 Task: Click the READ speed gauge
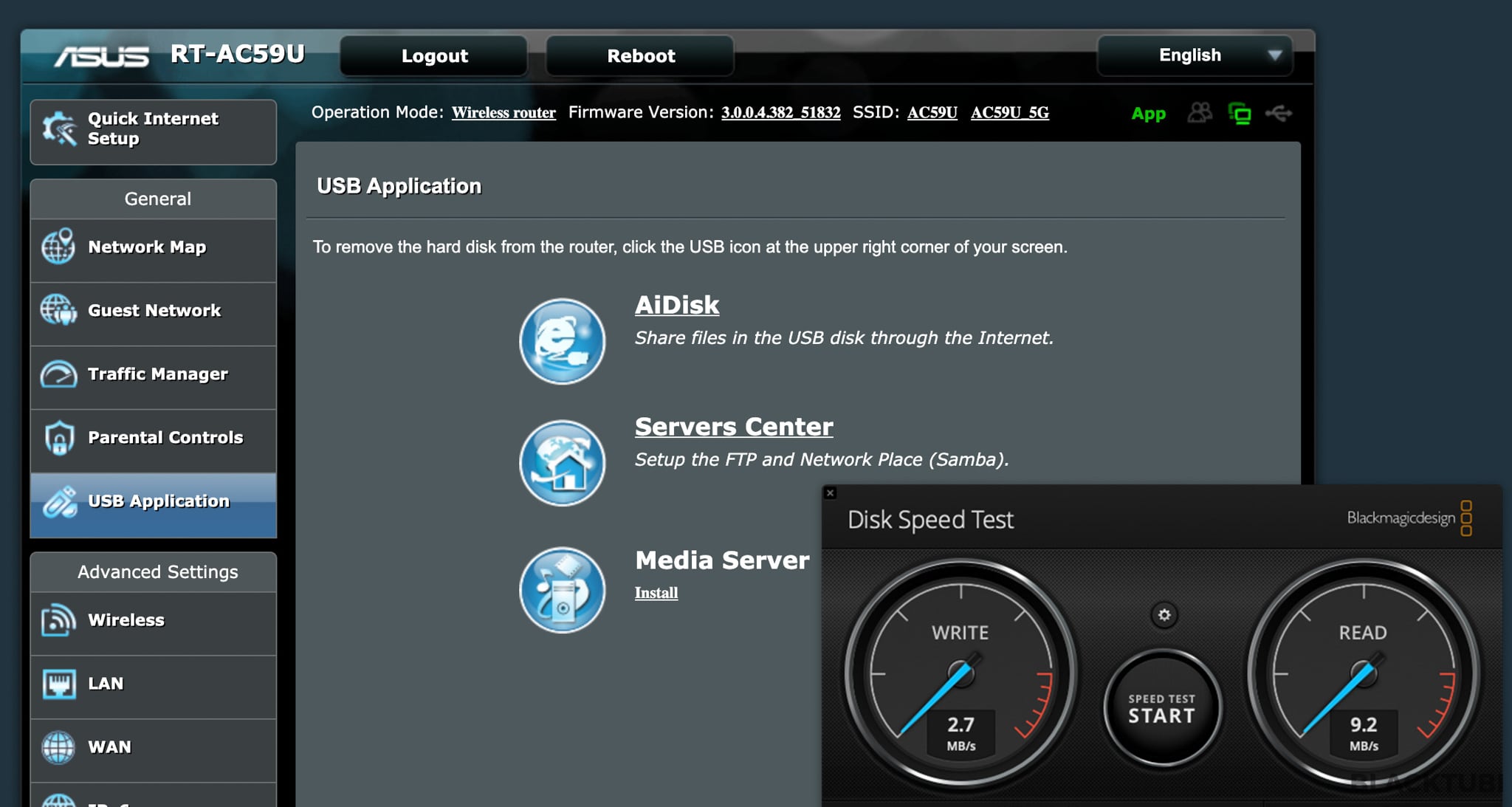1364,673
